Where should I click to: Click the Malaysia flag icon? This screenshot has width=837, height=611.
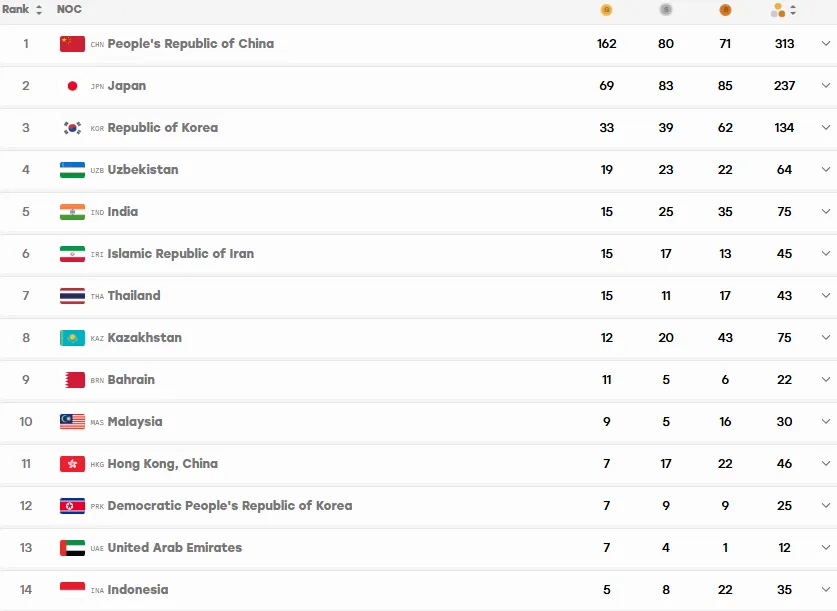[72, 422]
